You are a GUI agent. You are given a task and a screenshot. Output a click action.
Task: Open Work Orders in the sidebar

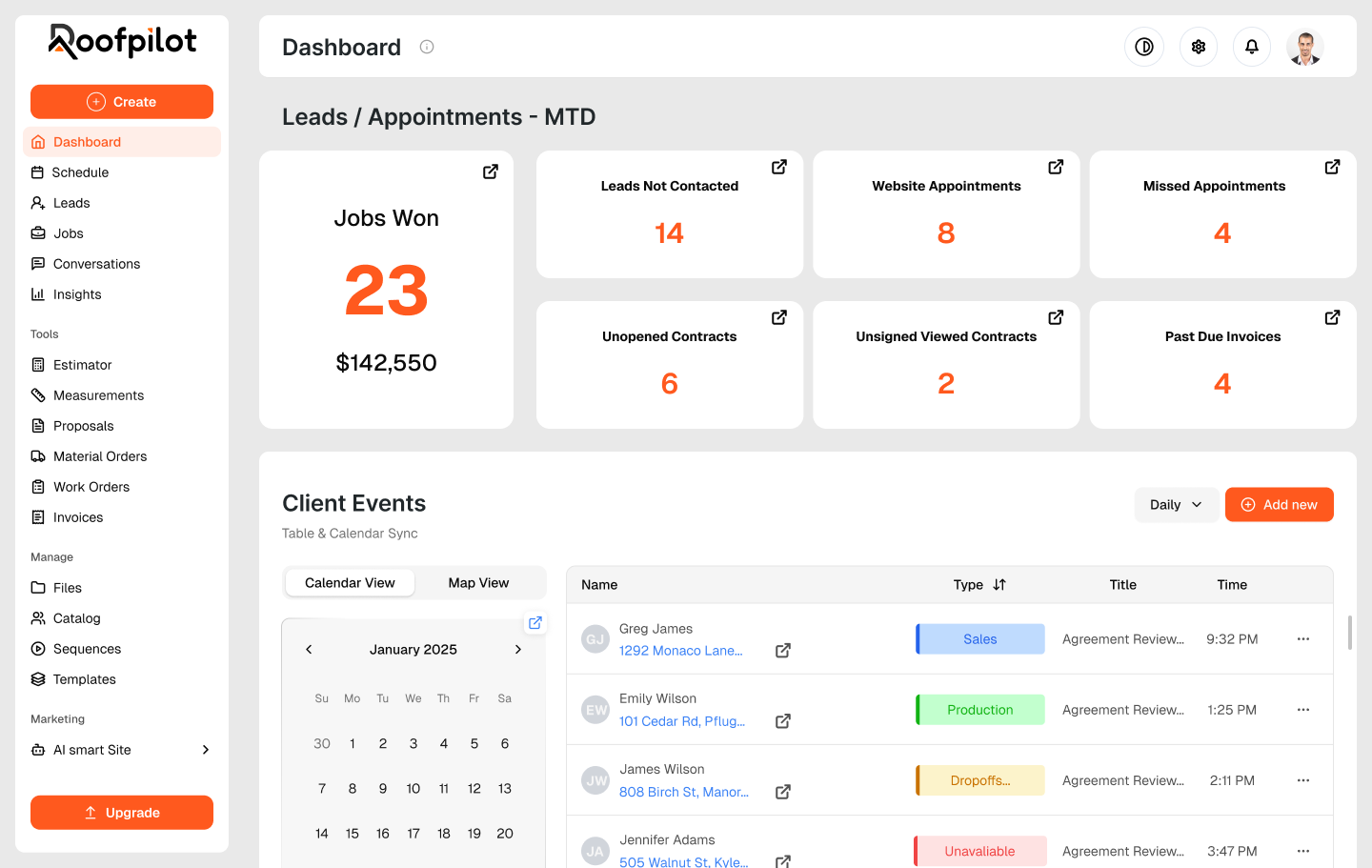tap(122, 487)
